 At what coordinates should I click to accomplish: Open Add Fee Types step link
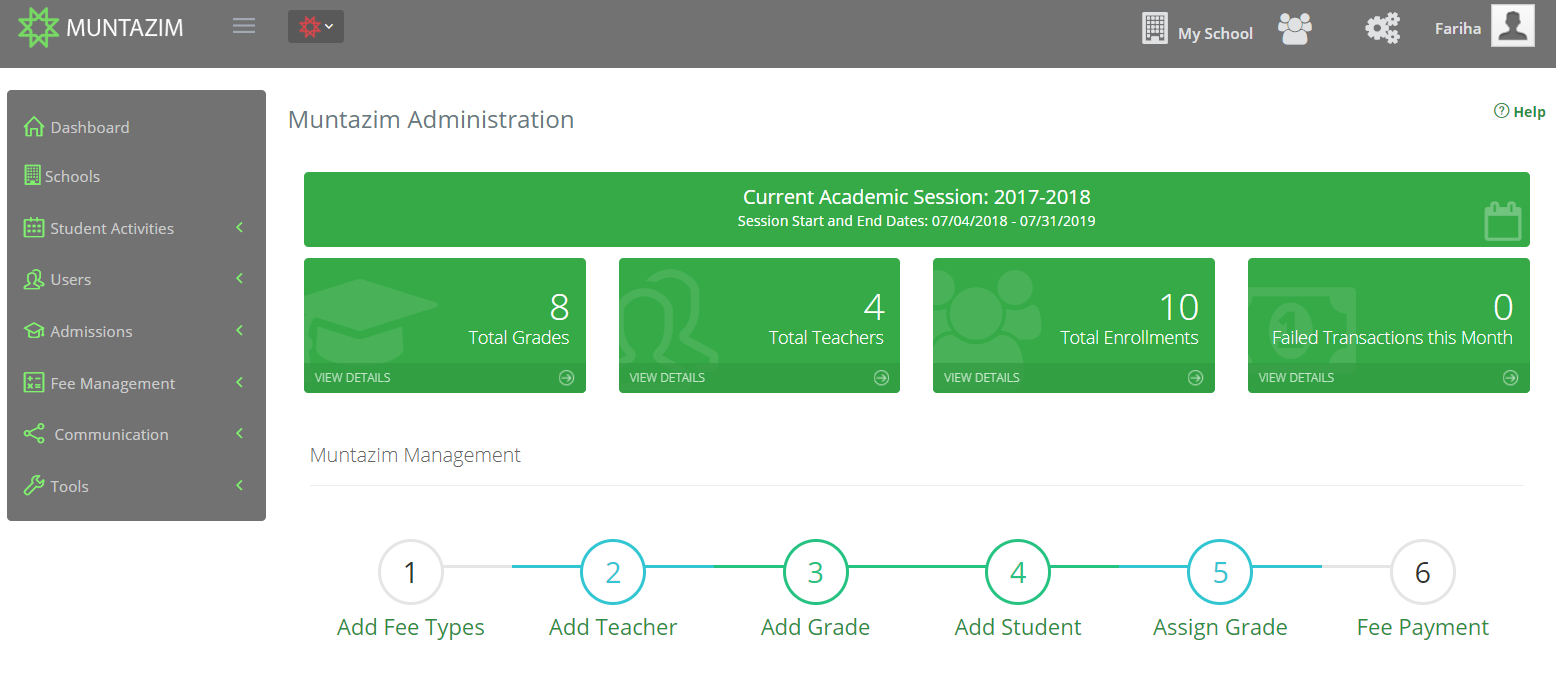pyautogui.click(x=411, y=627)
